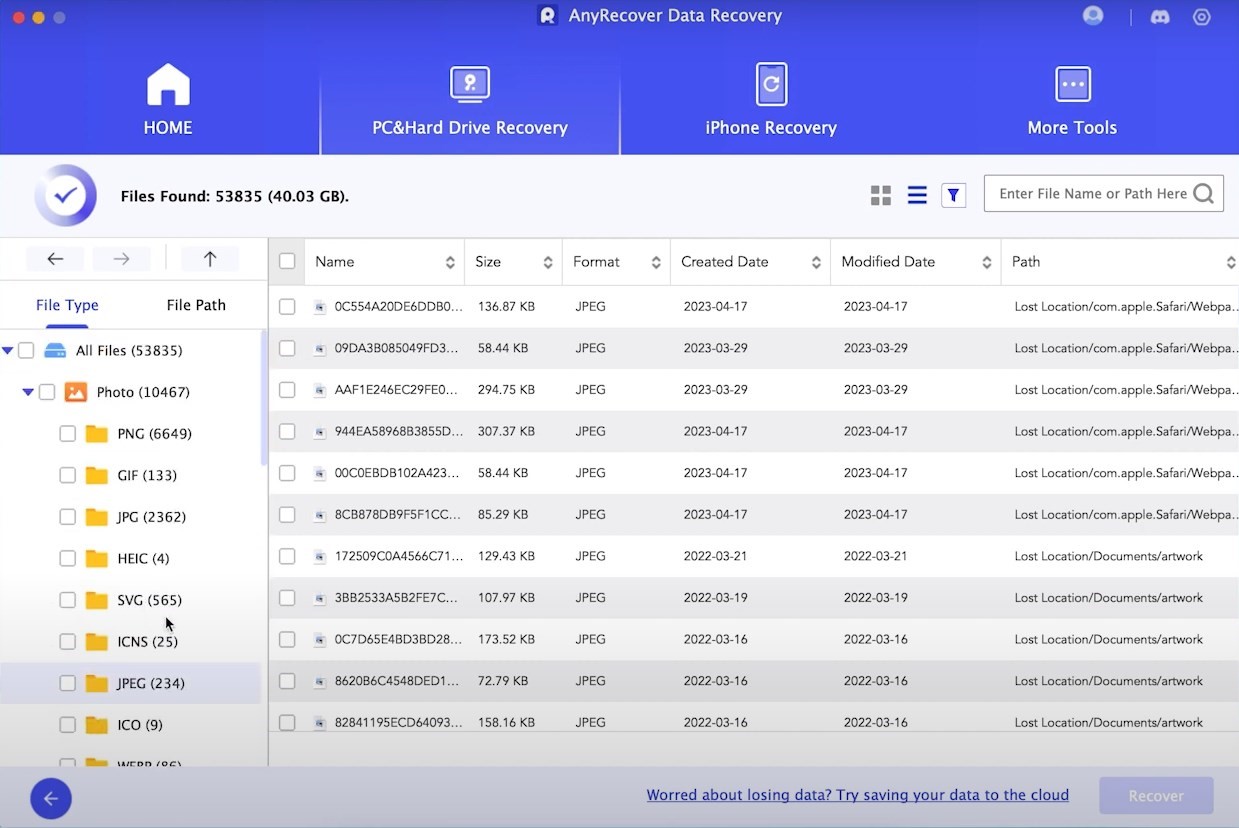Navigate forward with right arrow
This screenshot has height=828, width=1239.
tap(121, 259)
